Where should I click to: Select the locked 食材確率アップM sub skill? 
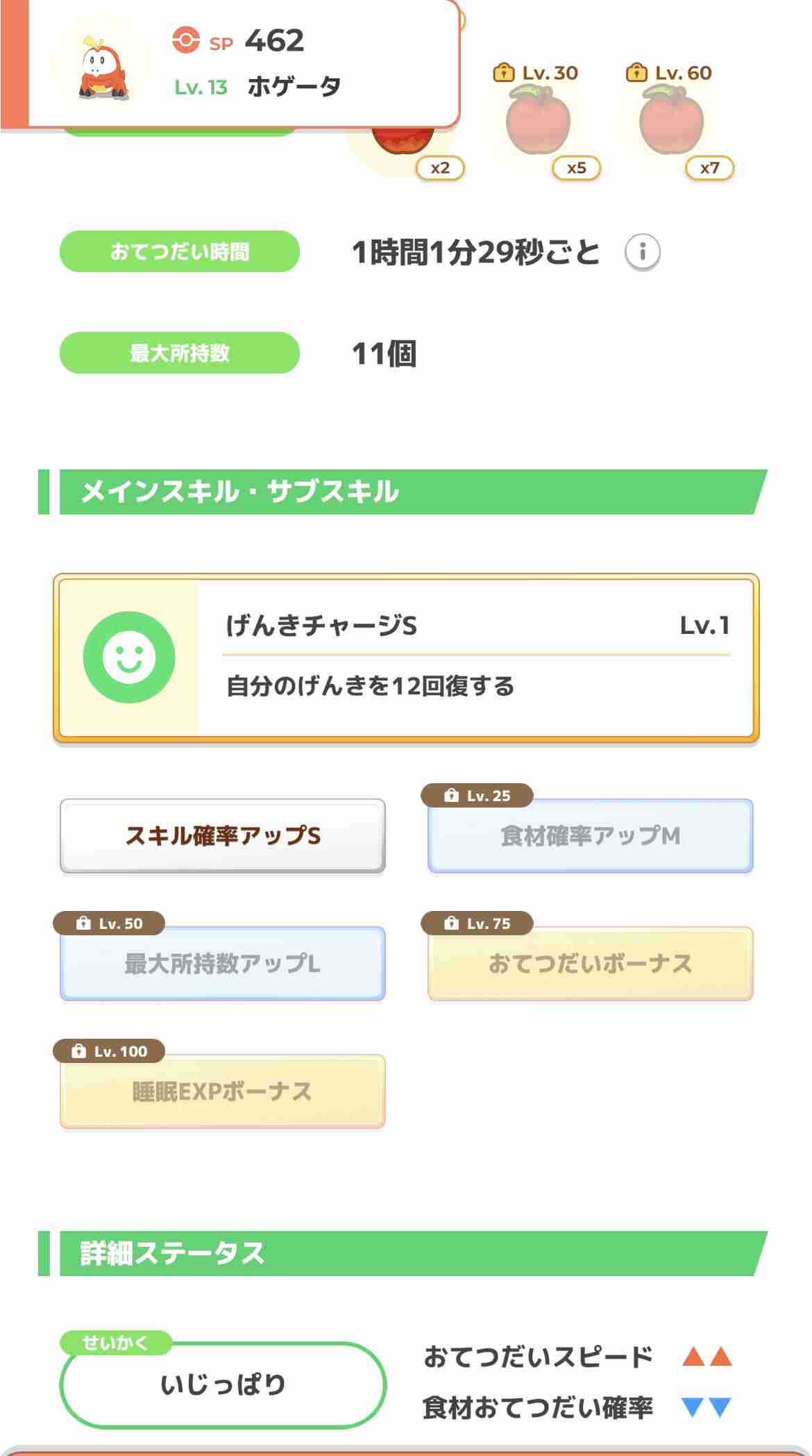pos(591,835)
